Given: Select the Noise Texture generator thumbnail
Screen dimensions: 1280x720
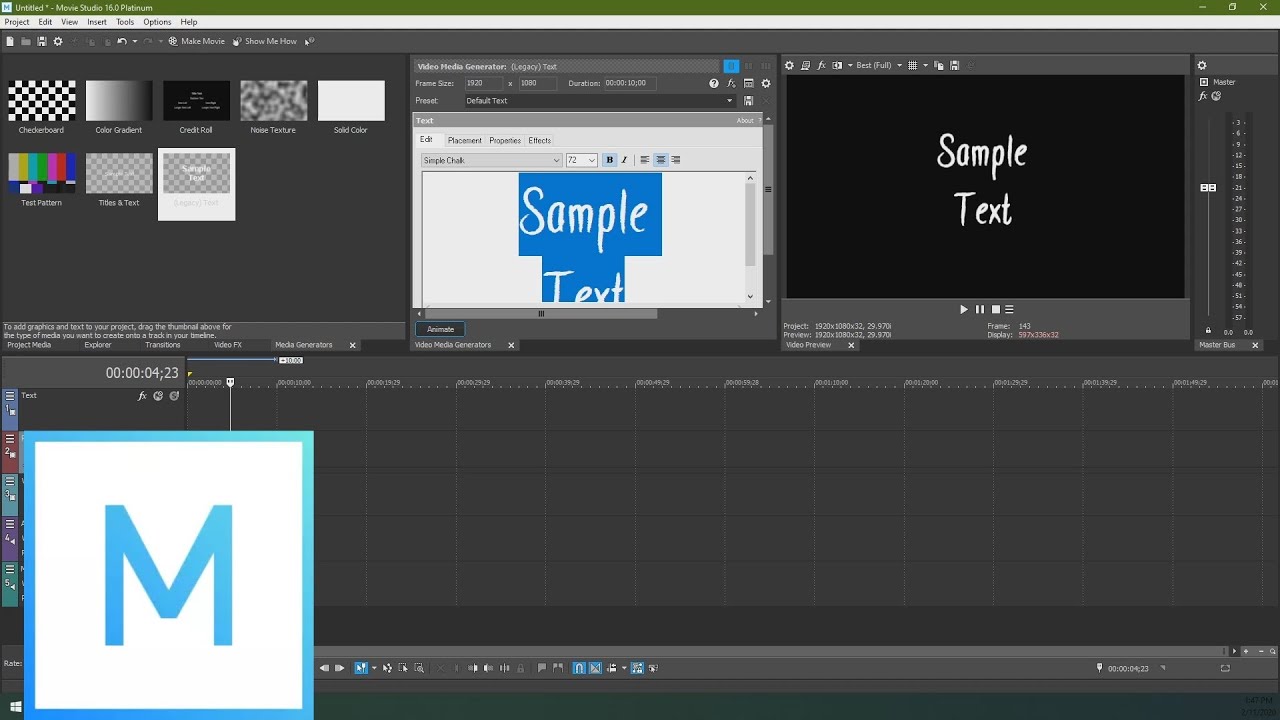Looking at the screenshot, I should tap(273, 101).
